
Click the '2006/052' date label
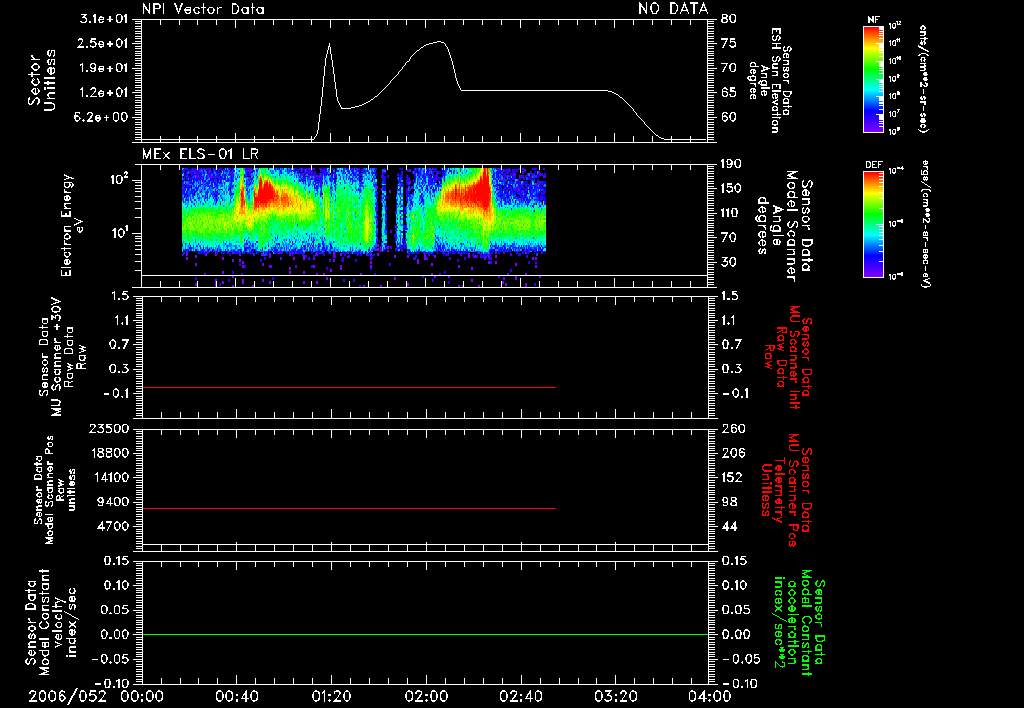(67, 696)
